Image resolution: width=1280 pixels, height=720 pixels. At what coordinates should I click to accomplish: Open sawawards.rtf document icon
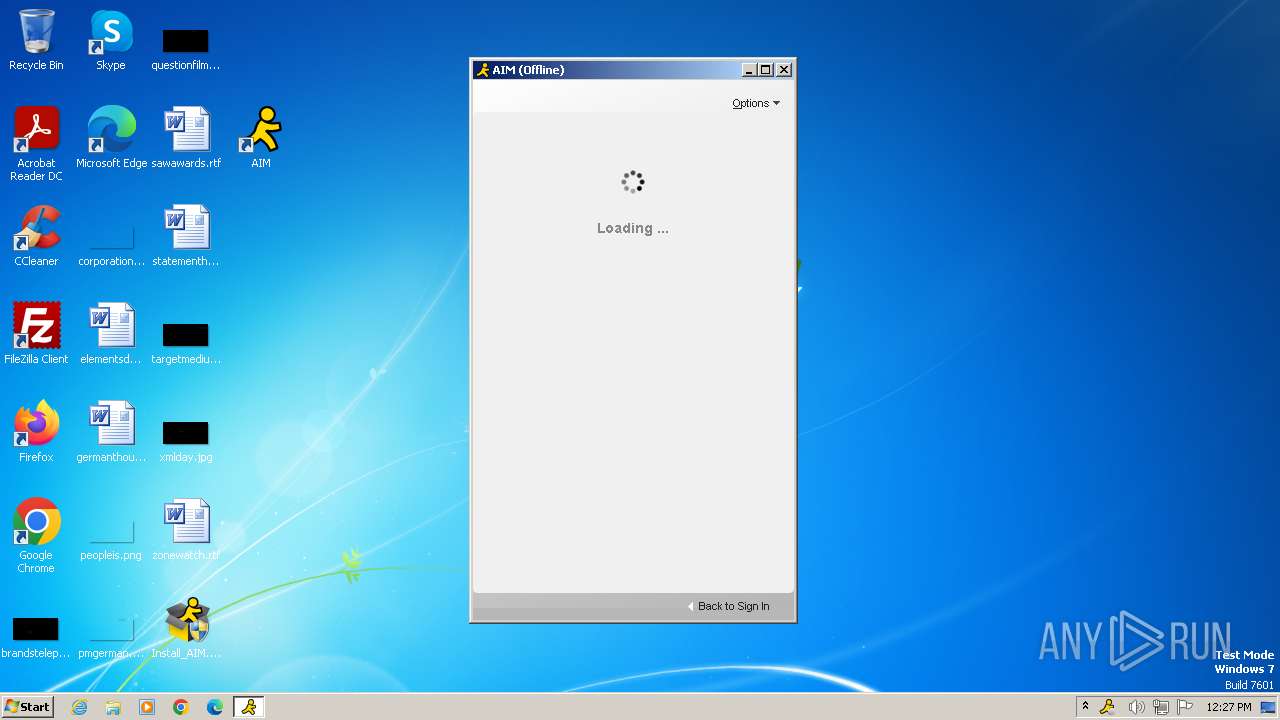pos(186,138)
